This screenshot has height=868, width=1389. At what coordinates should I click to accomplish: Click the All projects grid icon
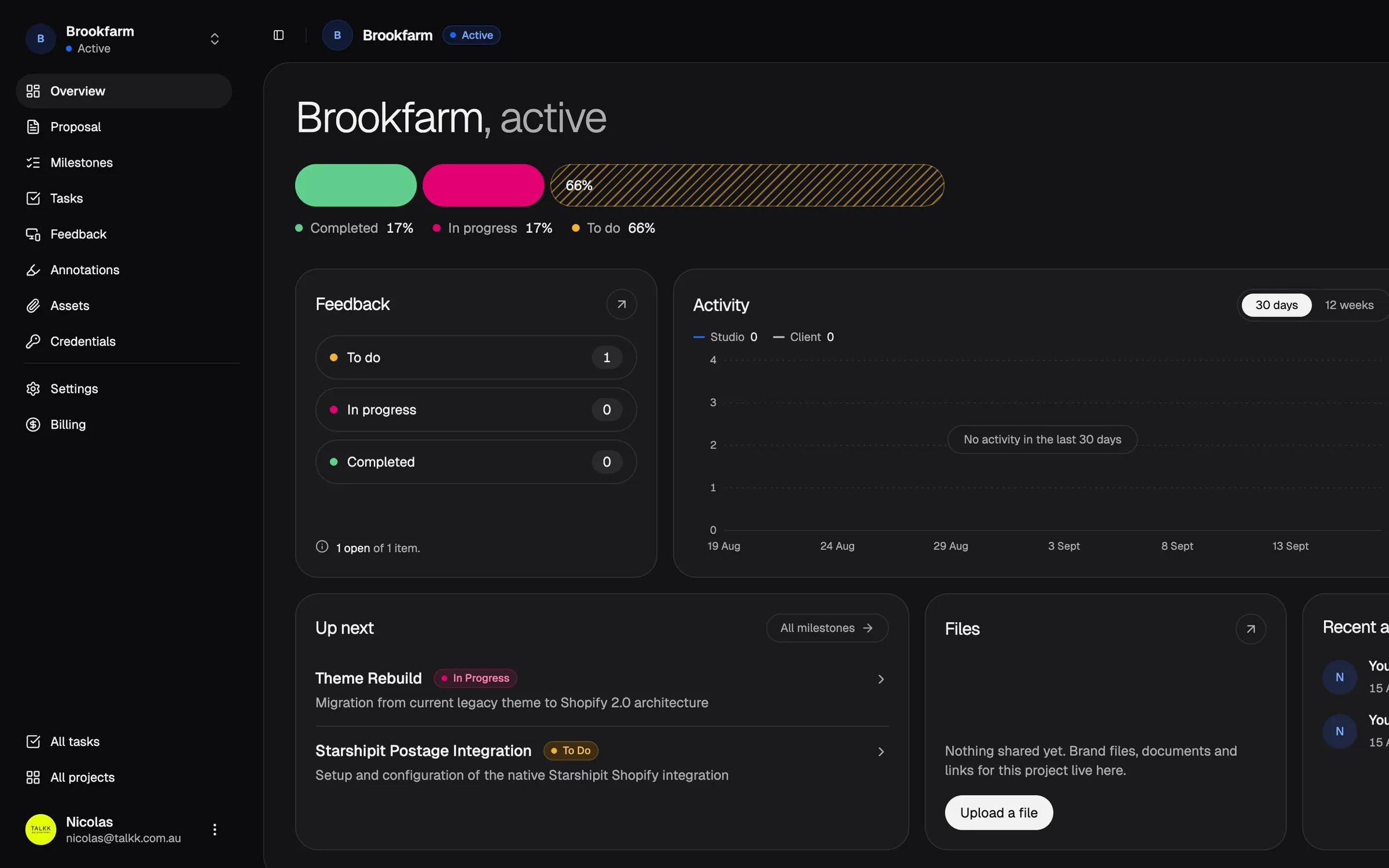(x=33, y=778)
